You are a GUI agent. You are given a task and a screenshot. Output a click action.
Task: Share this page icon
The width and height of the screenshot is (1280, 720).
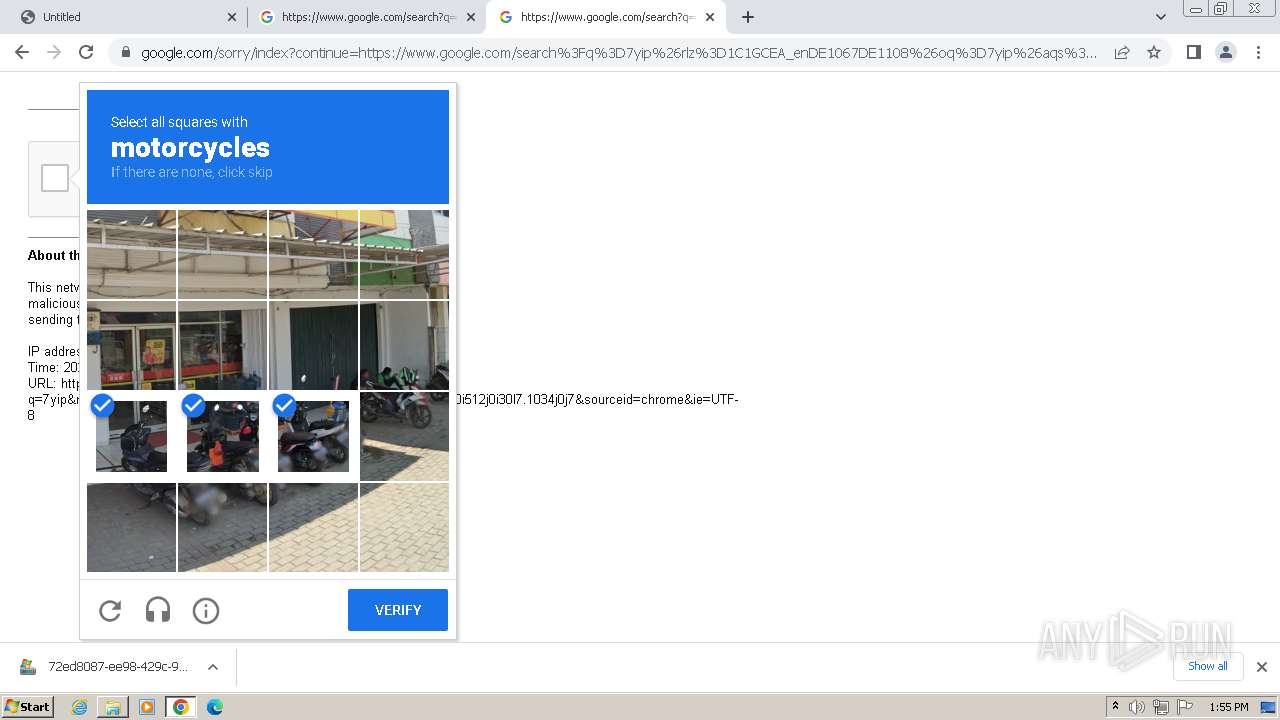pos(1122,52)
